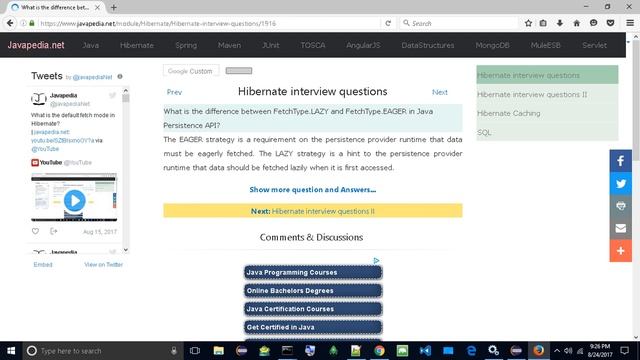Go to Firefox home page icon
The height and width of the screenshot is (360, 640).
tap(576, 23)
